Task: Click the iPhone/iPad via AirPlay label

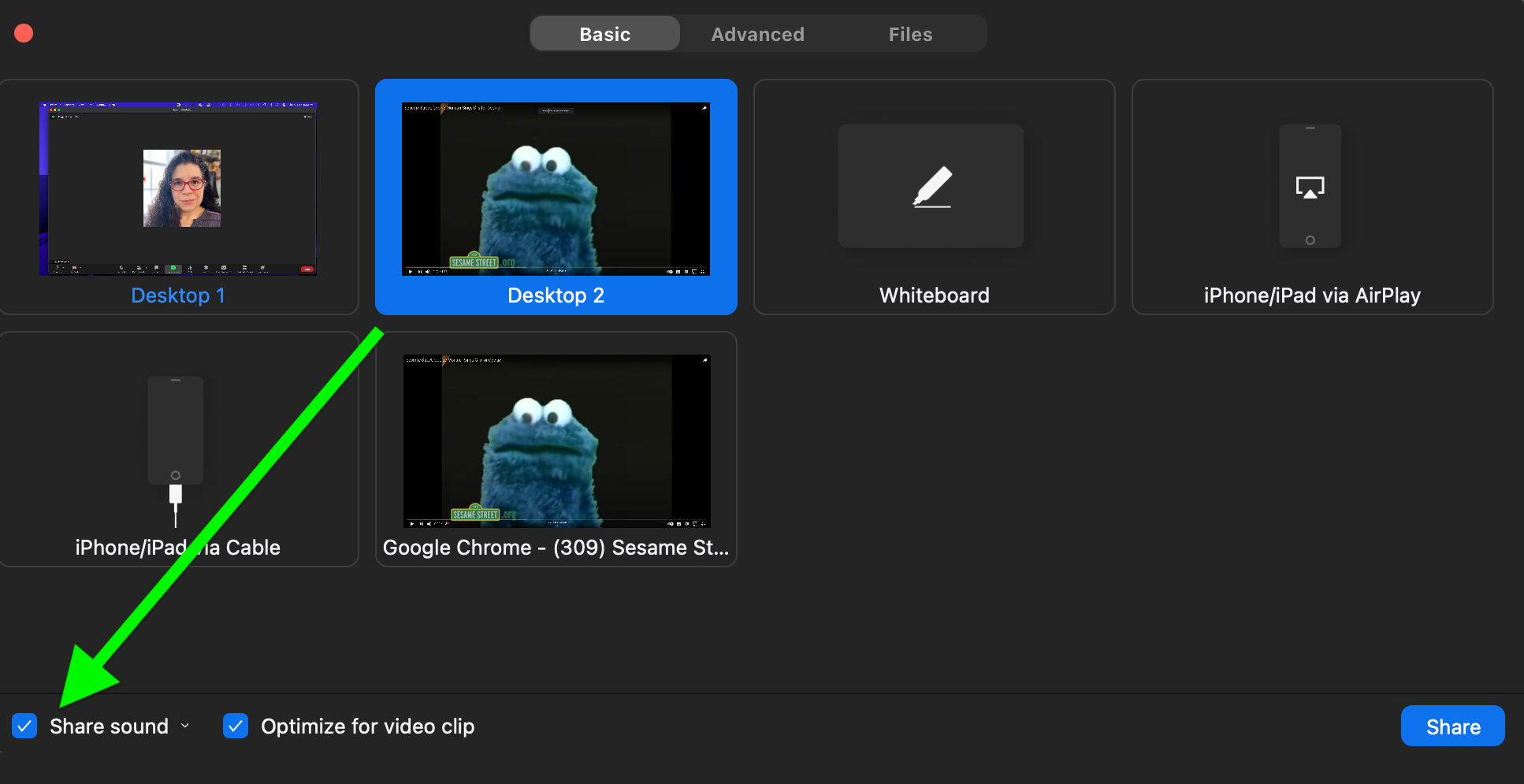Action: (x=1312, y=295)
